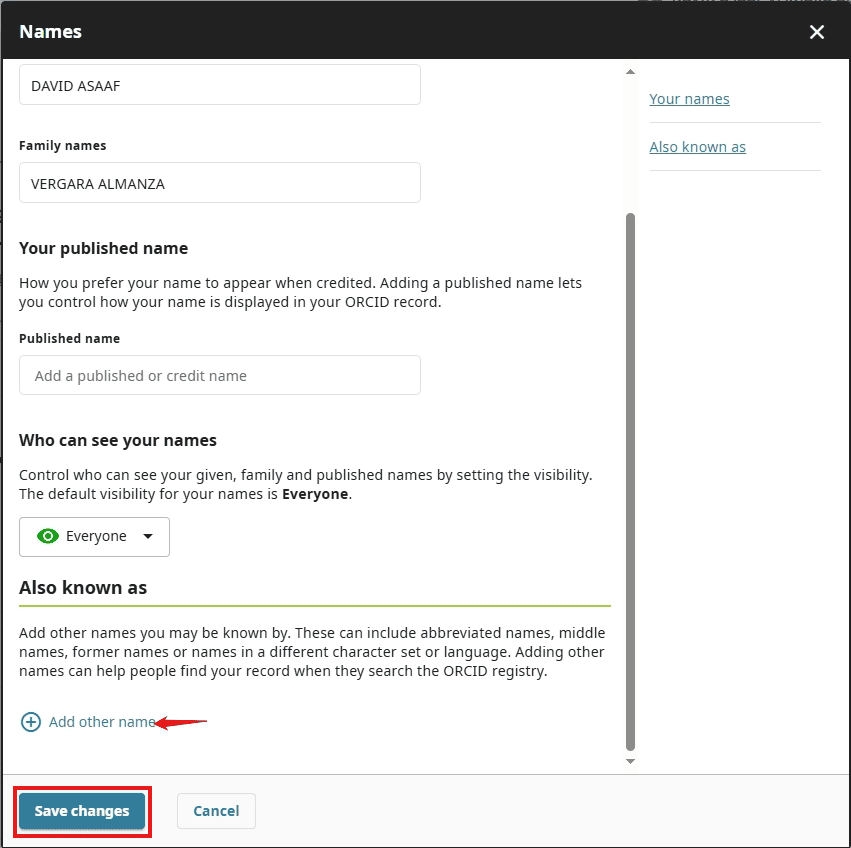Open the Everyone visibility selector
The width and height of the screenshot is (851, 848).
[95, 537]
